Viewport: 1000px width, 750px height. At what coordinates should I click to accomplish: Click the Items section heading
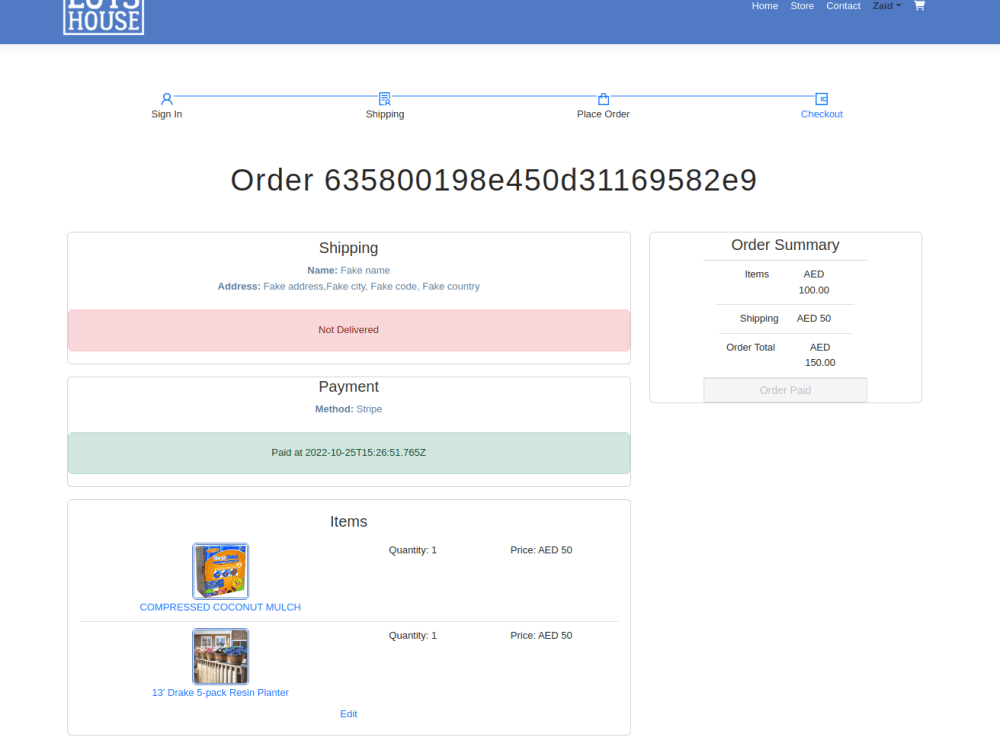pos(348,522)
